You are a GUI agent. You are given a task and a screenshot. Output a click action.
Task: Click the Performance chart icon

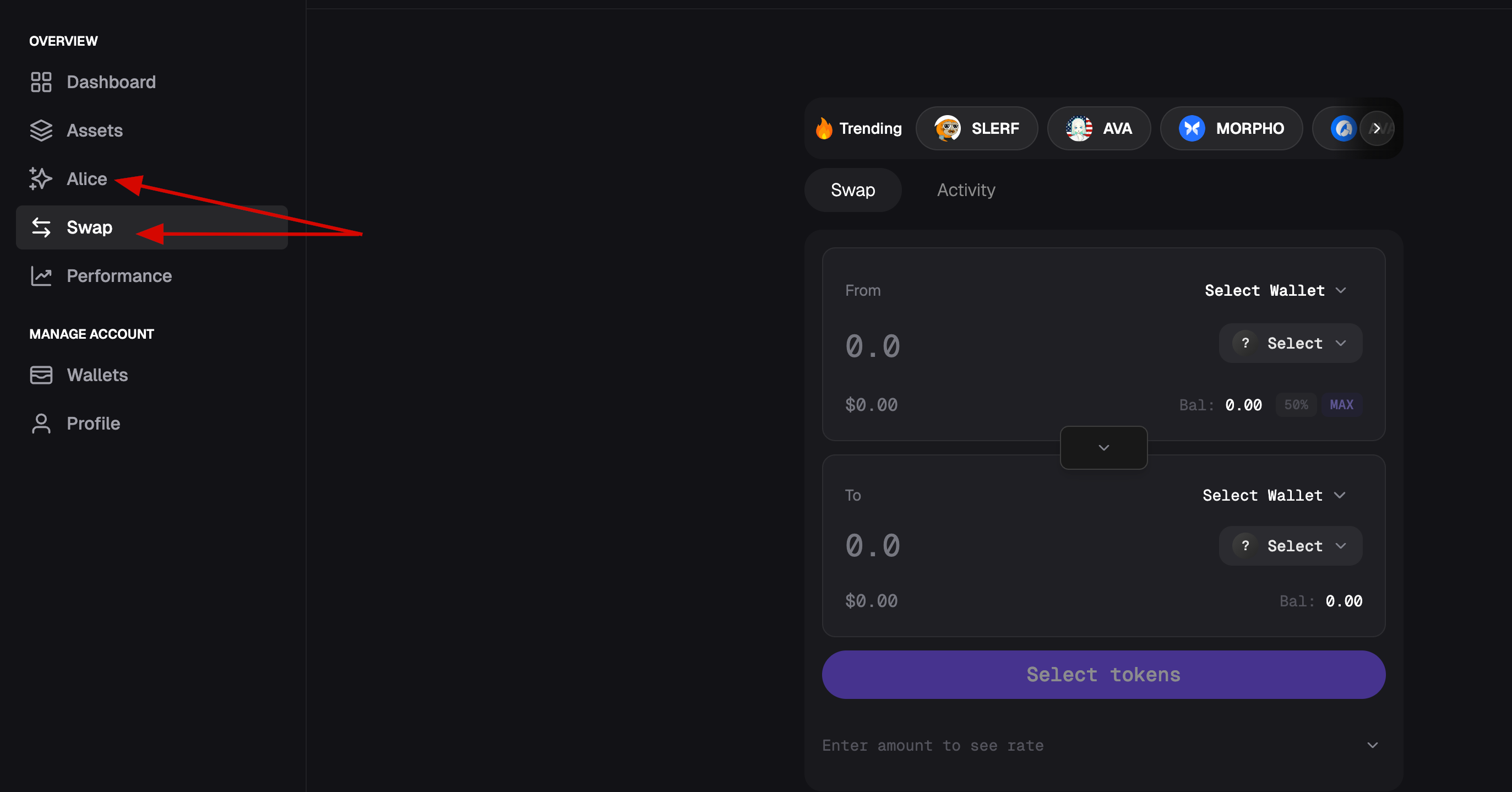(x=41, y=276)
